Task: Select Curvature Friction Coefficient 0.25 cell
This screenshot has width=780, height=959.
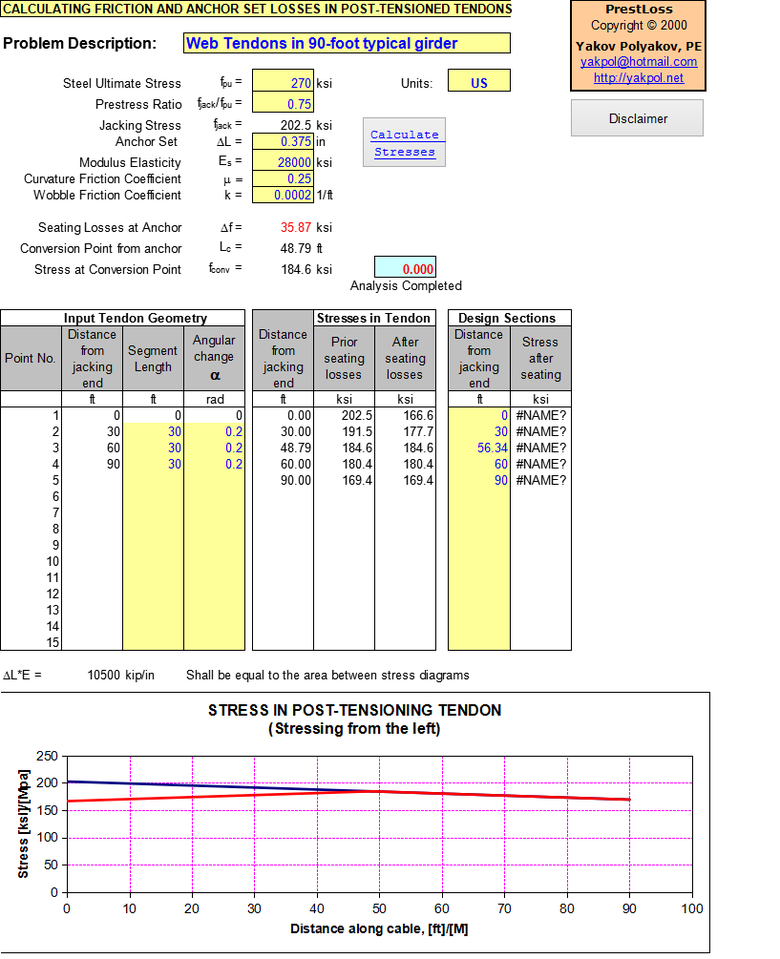Action: pyautogui.click(x=284, y=179)
